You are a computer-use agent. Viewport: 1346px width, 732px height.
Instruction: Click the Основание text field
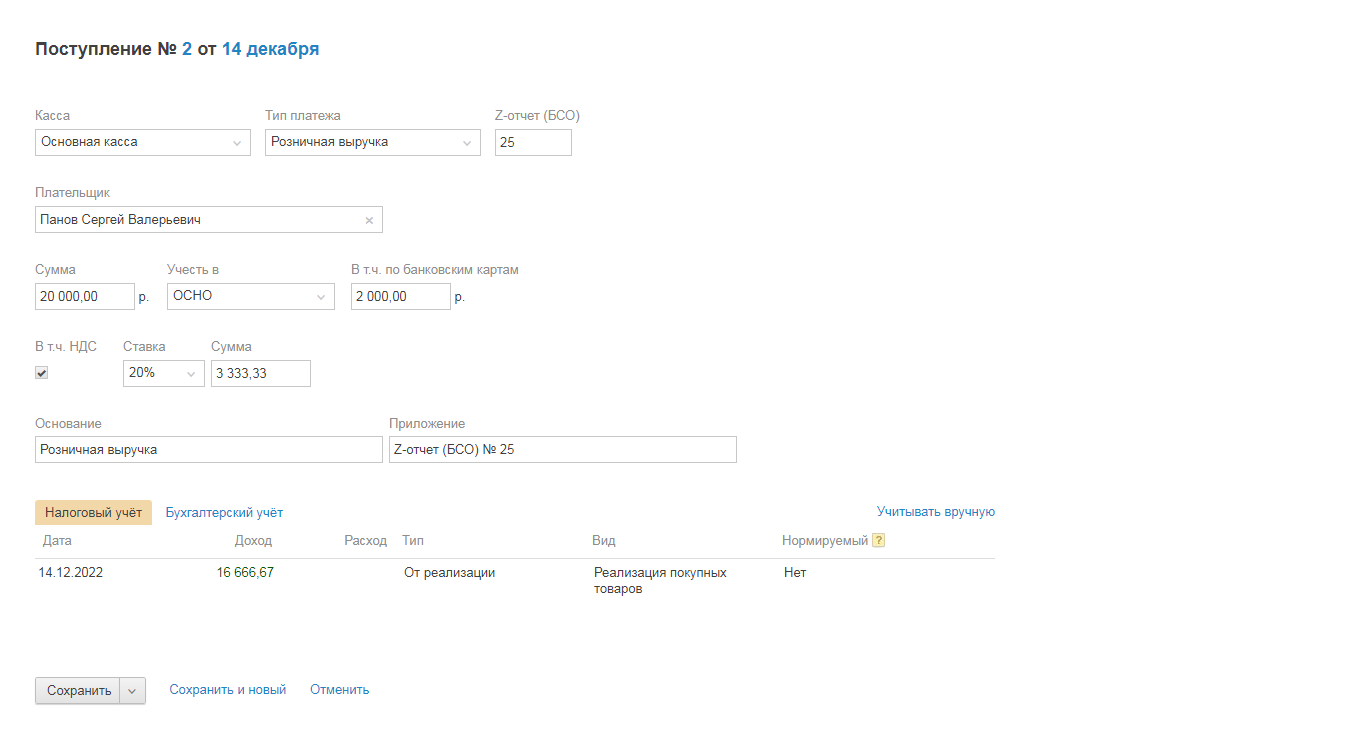coord(208,450)
